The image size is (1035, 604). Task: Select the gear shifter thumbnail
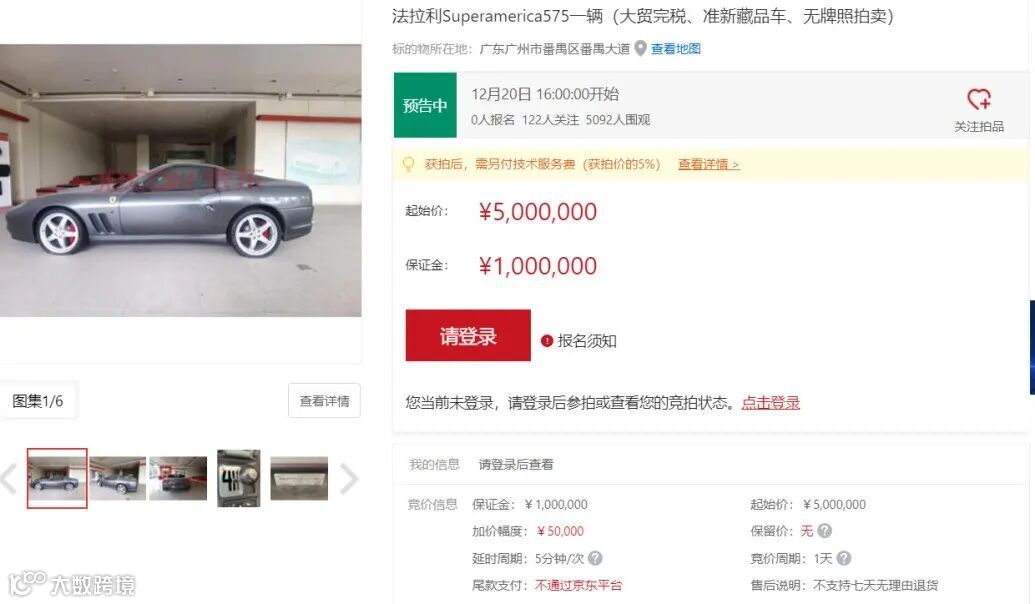(238, 479)
